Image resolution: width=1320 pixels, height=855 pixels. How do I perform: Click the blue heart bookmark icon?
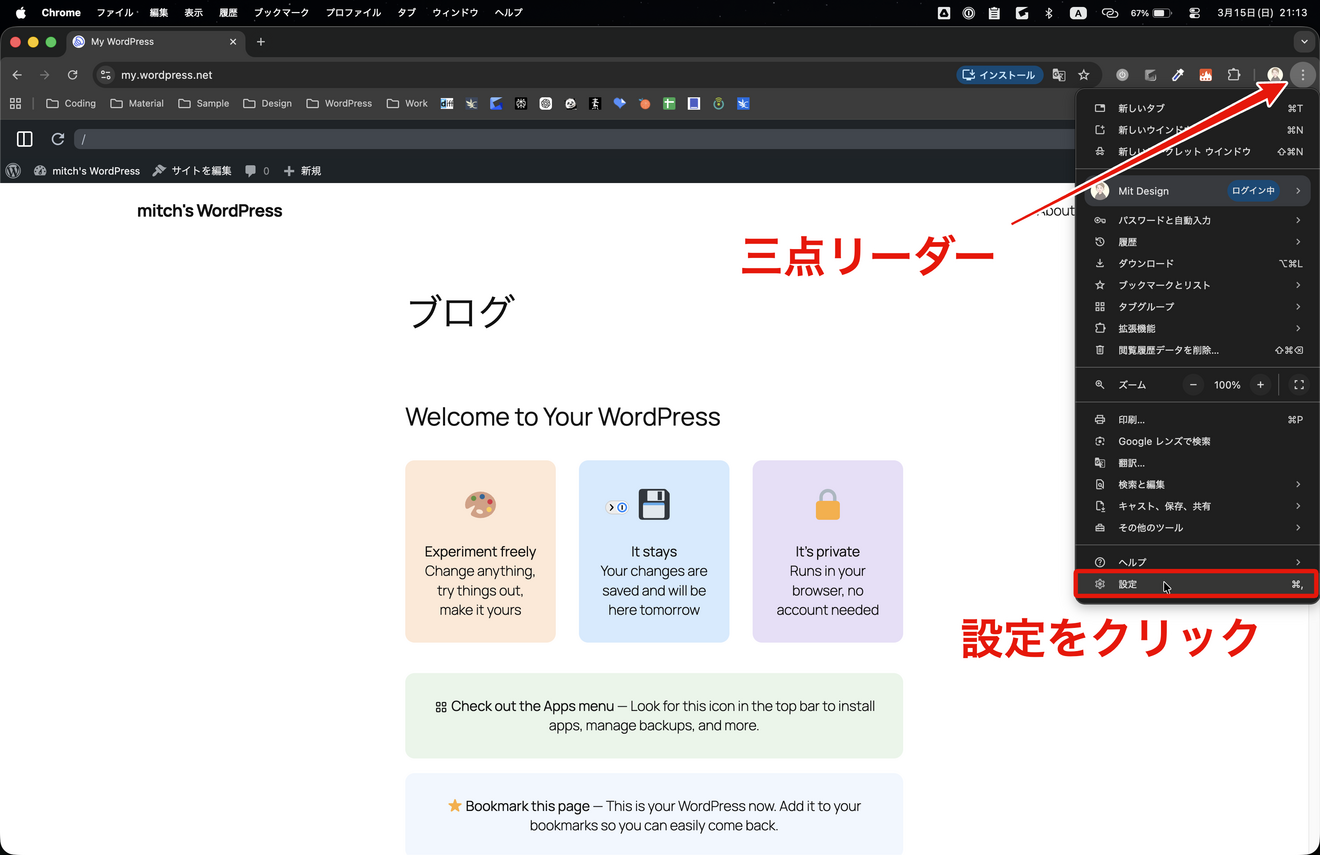click(x=620, y=103)
